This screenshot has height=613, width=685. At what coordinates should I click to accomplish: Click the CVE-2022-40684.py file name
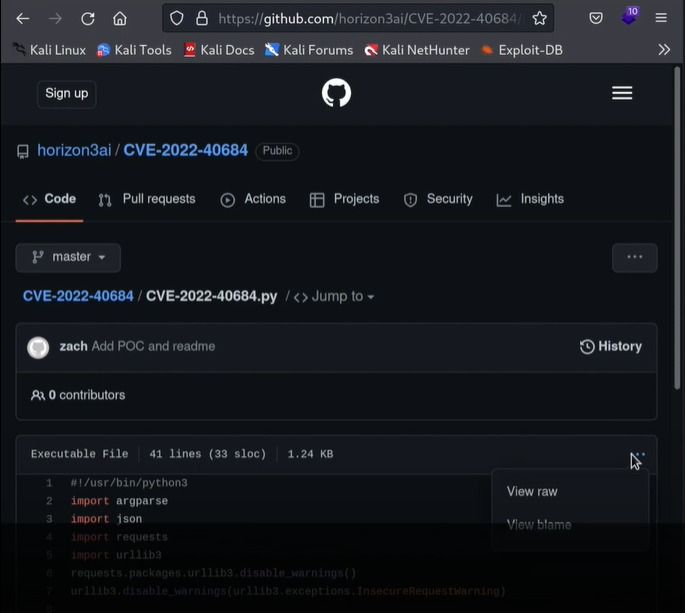pyautogui.click(x=212, y=296)
